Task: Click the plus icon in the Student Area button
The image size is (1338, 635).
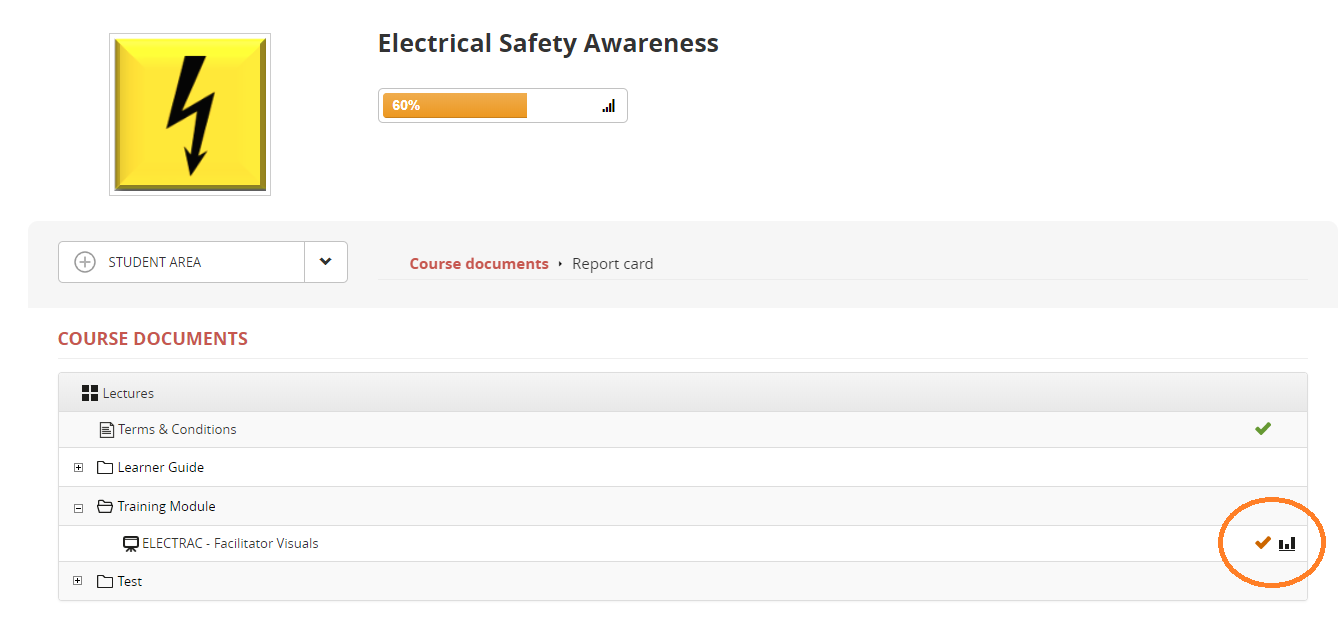Action: (x=86, y=262)
